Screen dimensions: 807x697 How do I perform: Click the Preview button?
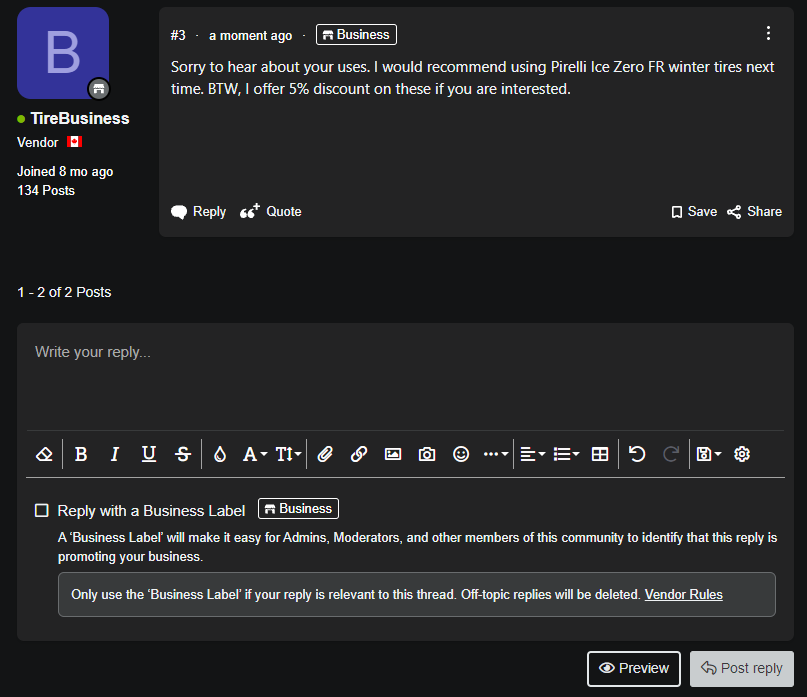tap(634, 668)
